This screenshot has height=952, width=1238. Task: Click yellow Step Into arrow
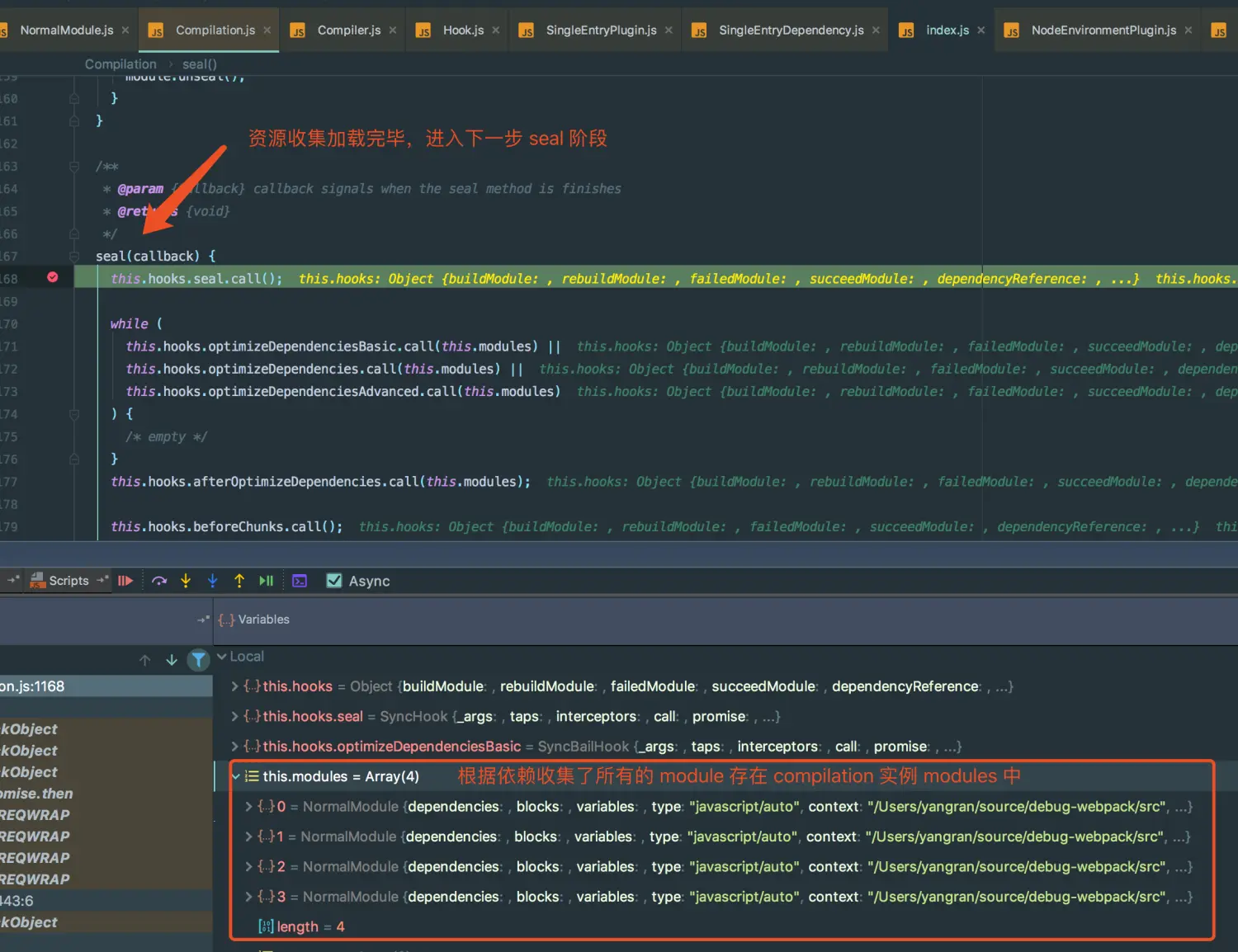pyautogui.click(x=186, y=581)
